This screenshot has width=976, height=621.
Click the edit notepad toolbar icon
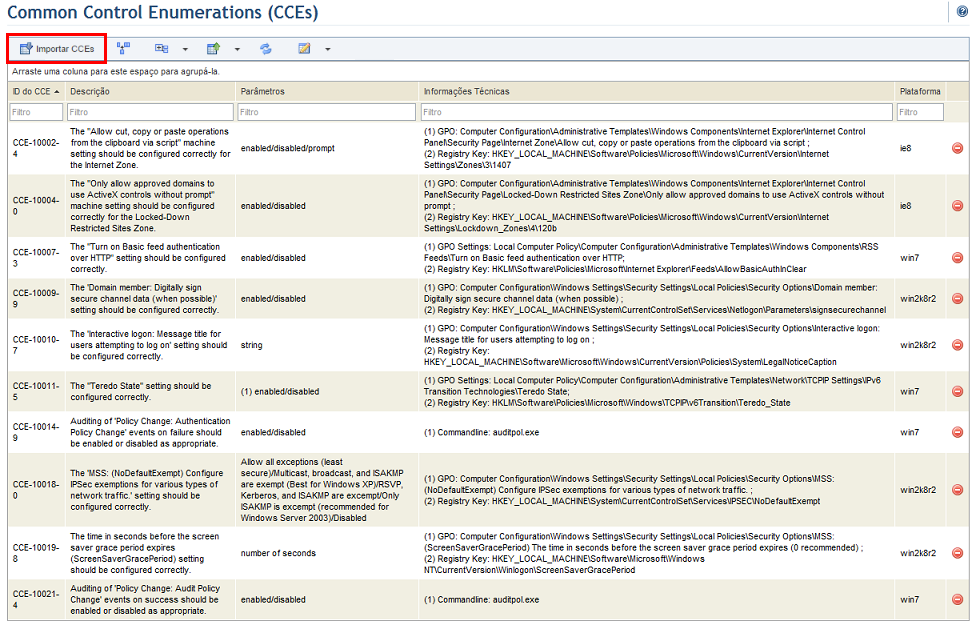[304, 49]
